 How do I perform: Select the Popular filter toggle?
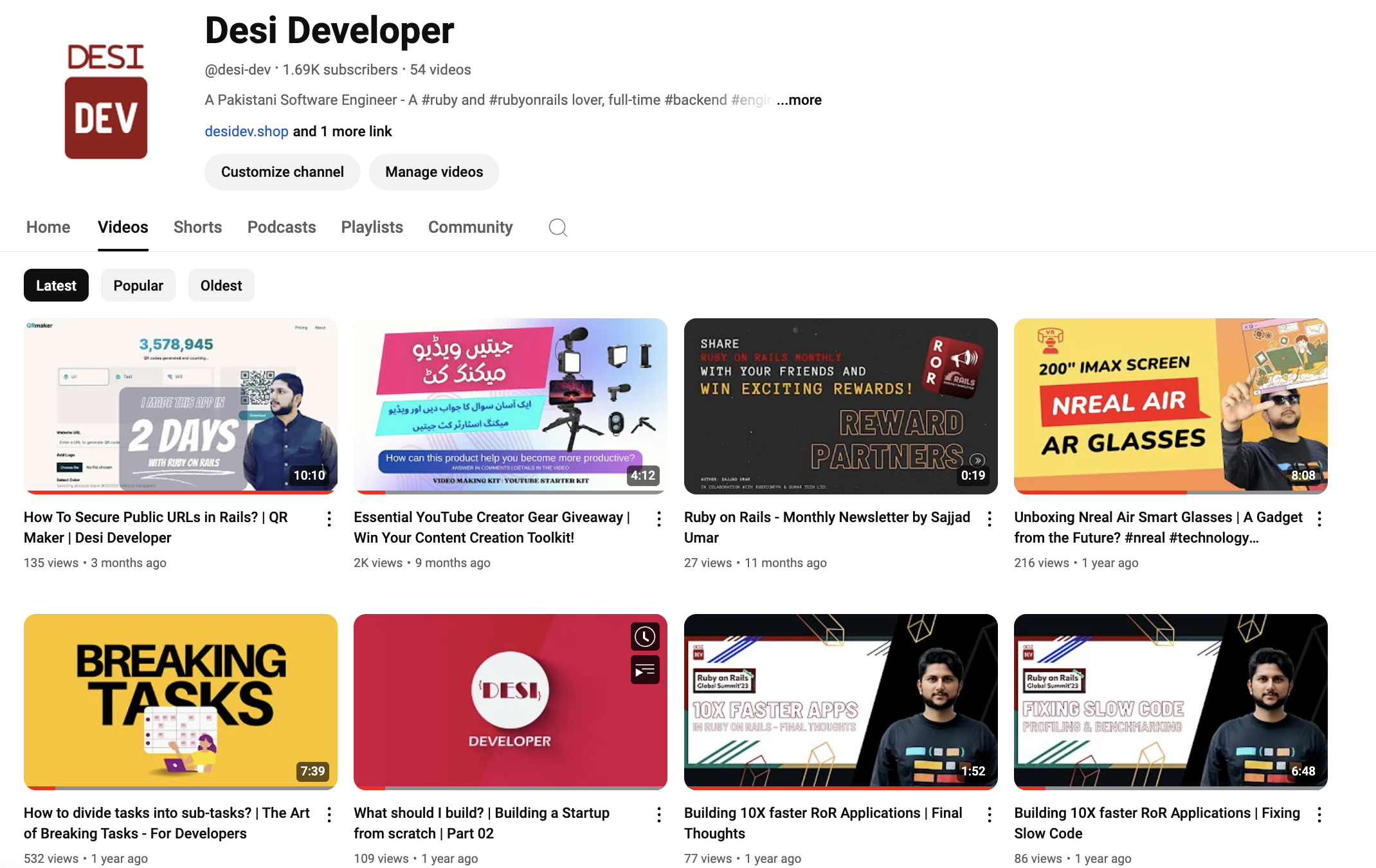tap(138, 286)
